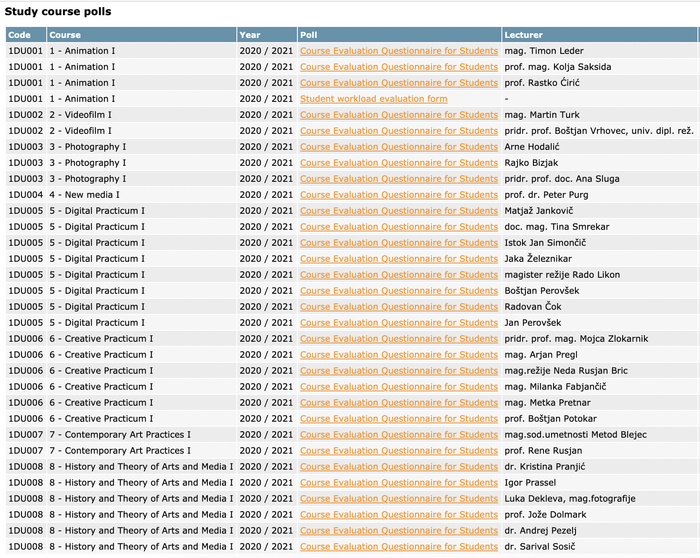
Task: Open the questionnaire for lecturer mag. Timon Leder
Action: pyautogui.click(x=399, y=51)
